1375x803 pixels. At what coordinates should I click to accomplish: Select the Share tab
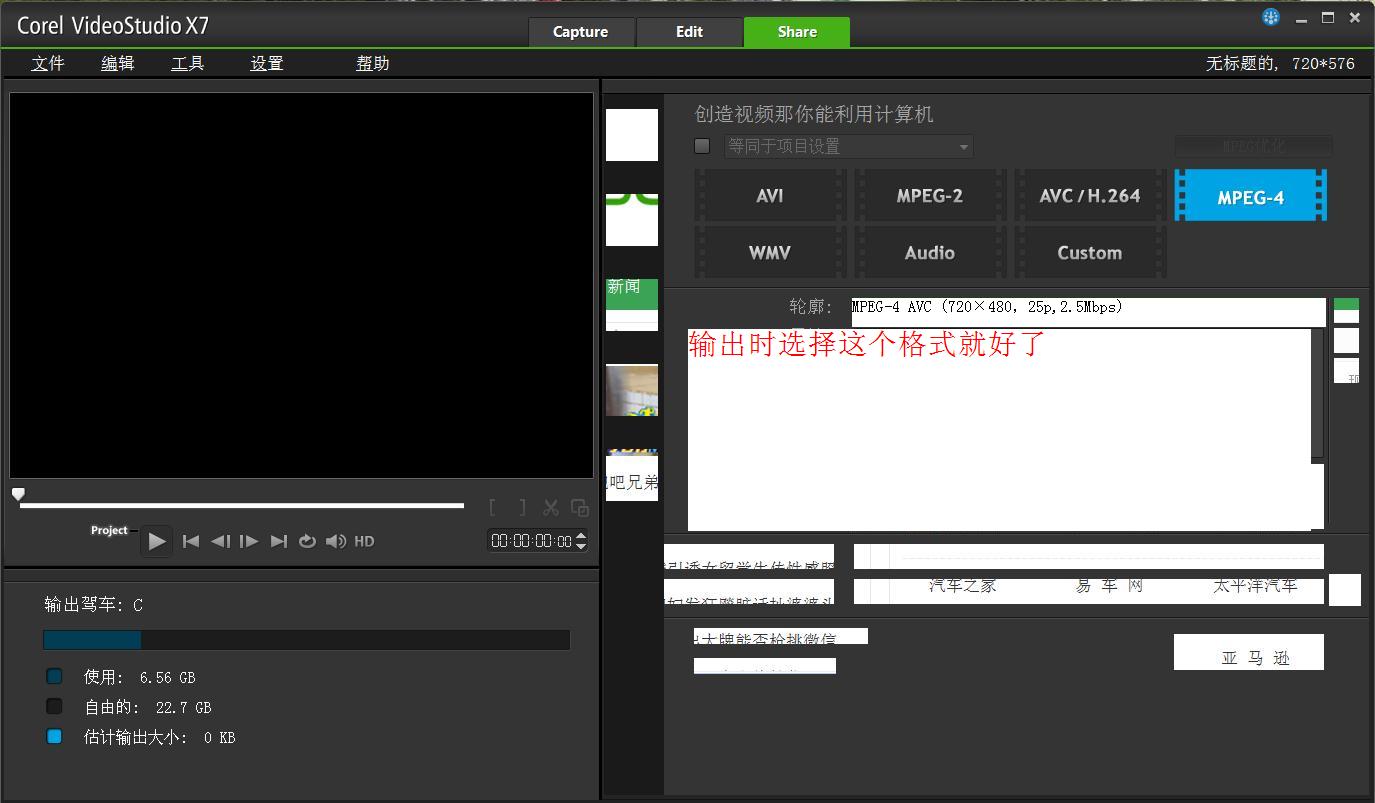click(797, 32)
